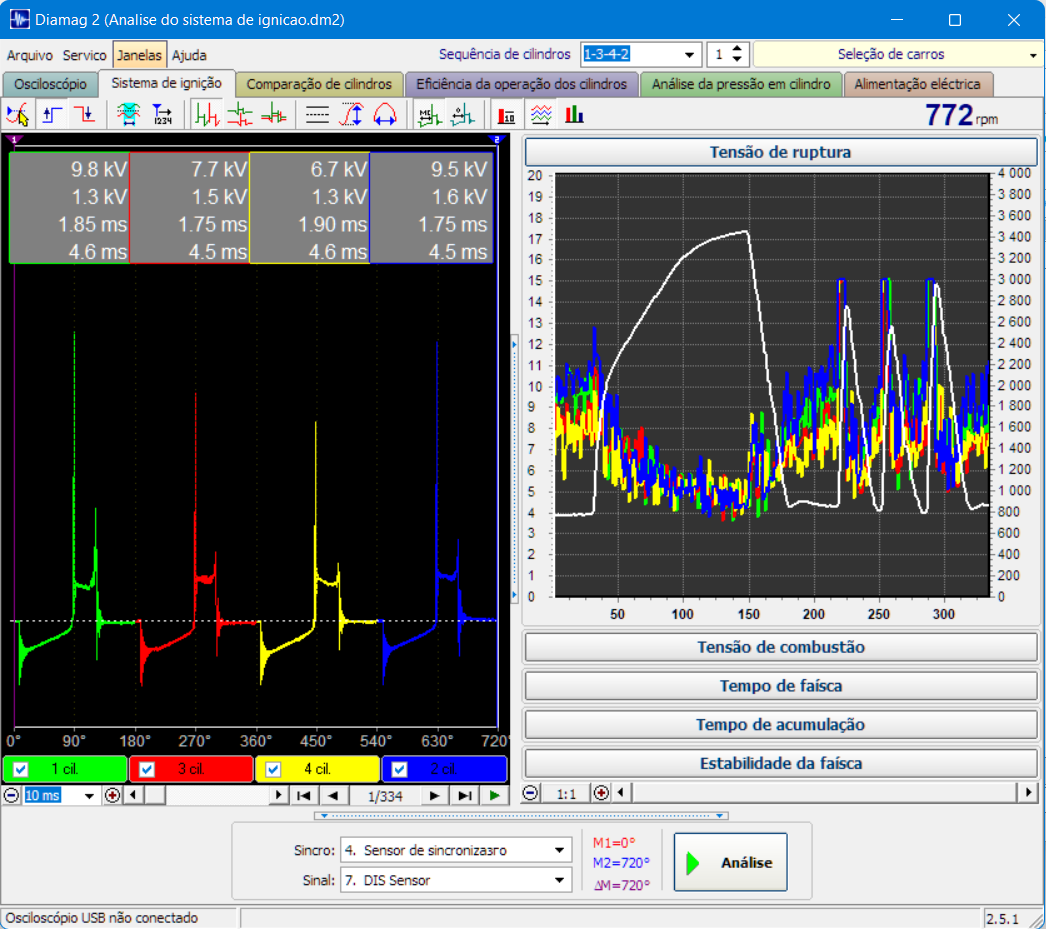The width and height of the screenshot is (1046, 929).
Task: Start green playback of frames
Action: 494,795
